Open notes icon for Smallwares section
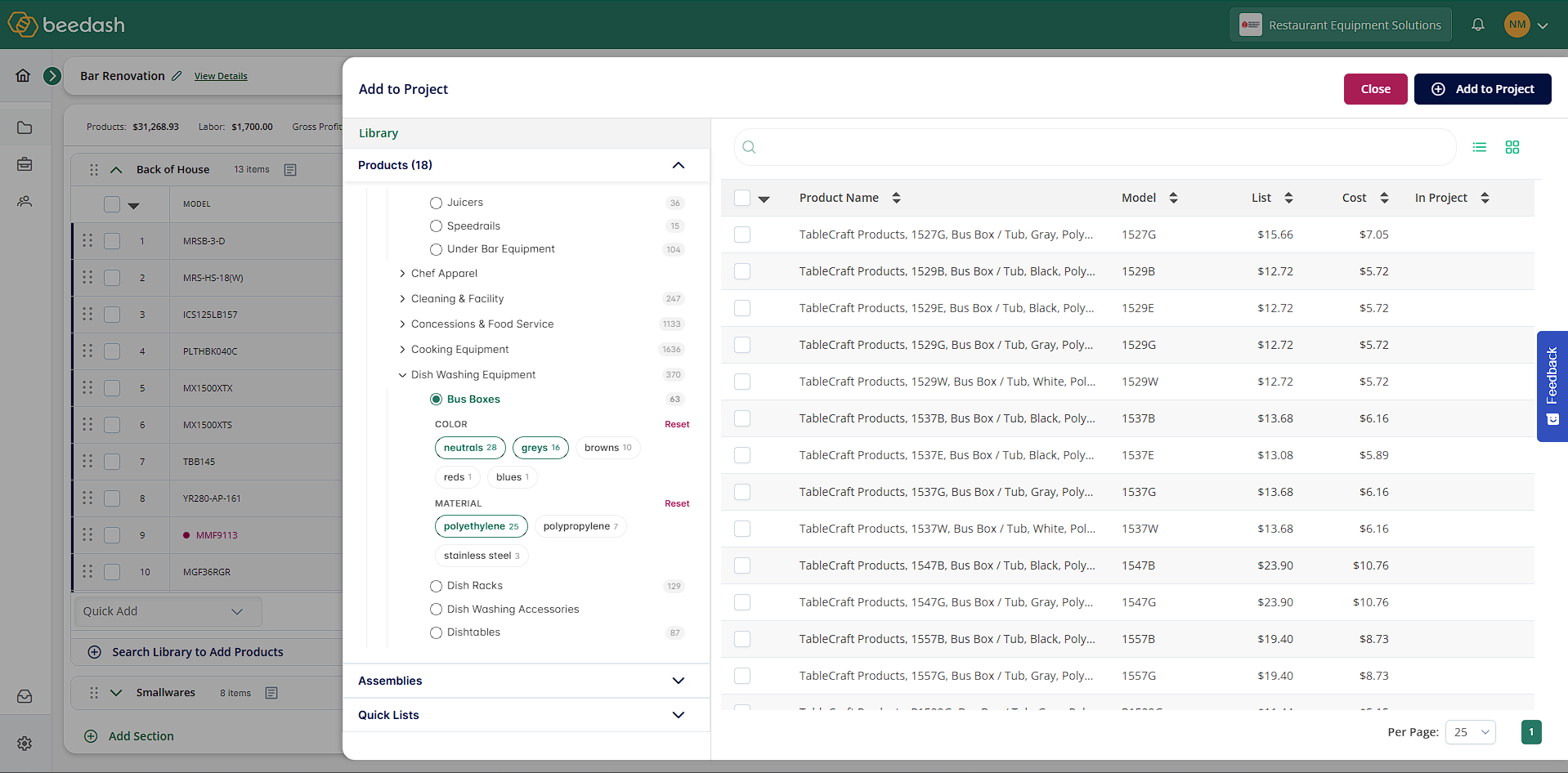This screenshot has width=1568, height=773. point(271,693)
